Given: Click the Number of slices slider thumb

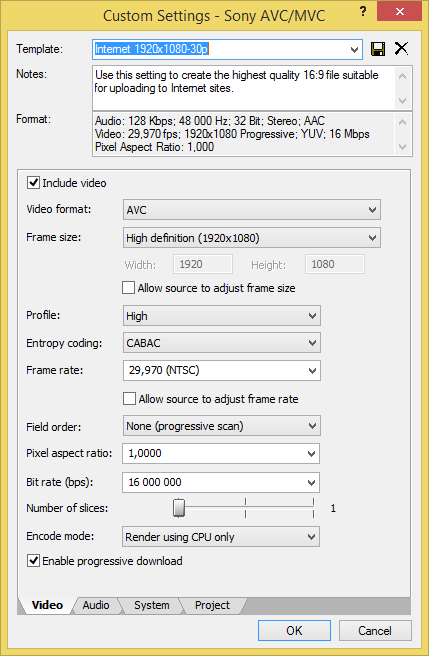Looking at the screenshot, I should (179, 508).
